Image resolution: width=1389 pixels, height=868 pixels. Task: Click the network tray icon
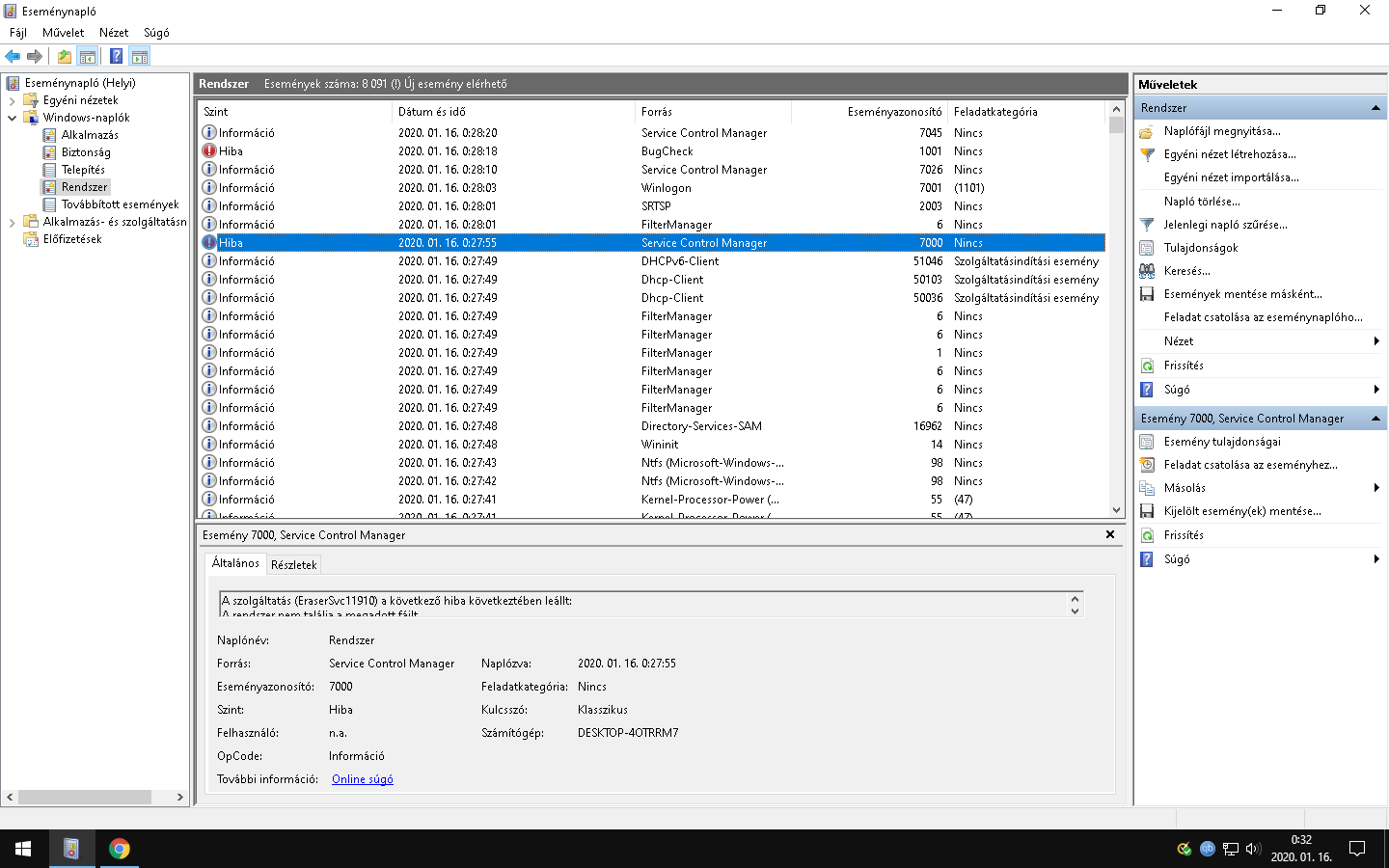tap(1231, 849)
